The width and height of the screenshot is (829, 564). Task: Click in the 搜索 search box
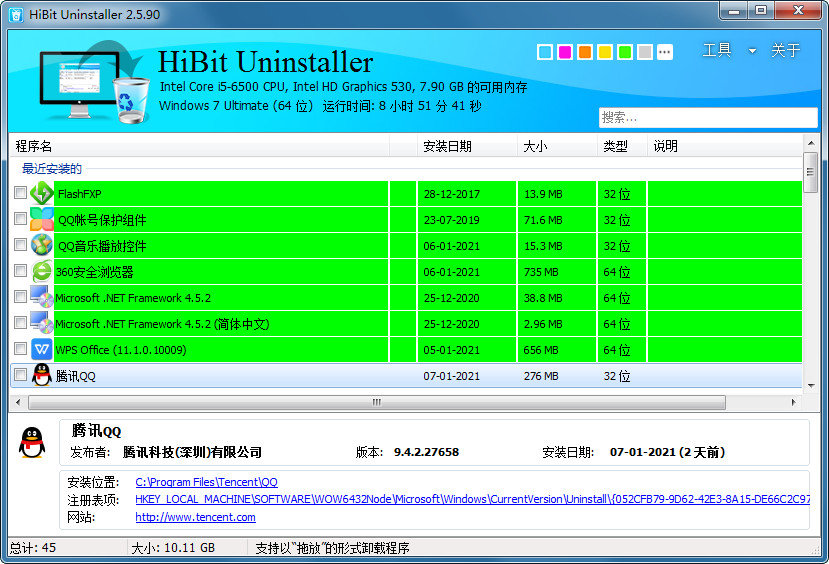[708, 117]
